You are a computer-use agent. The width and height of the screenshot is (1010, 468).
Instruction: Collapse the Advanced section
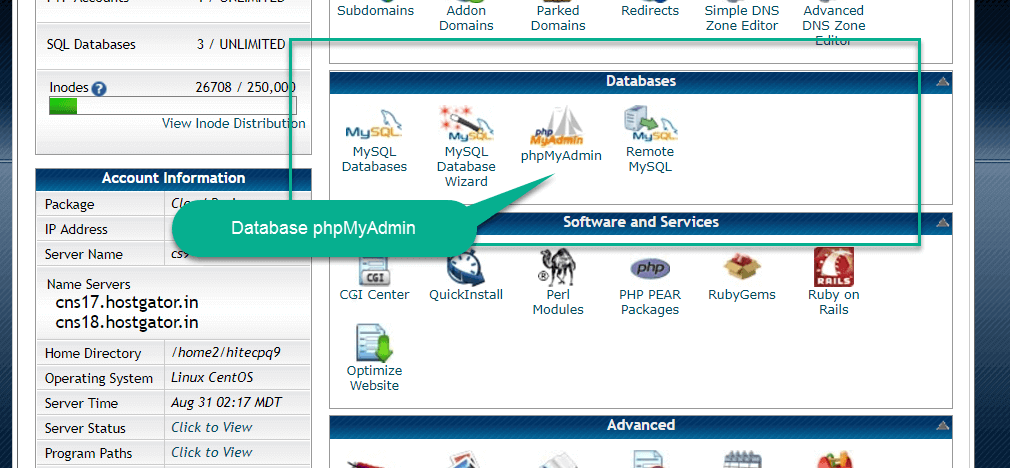coord(942,426)
